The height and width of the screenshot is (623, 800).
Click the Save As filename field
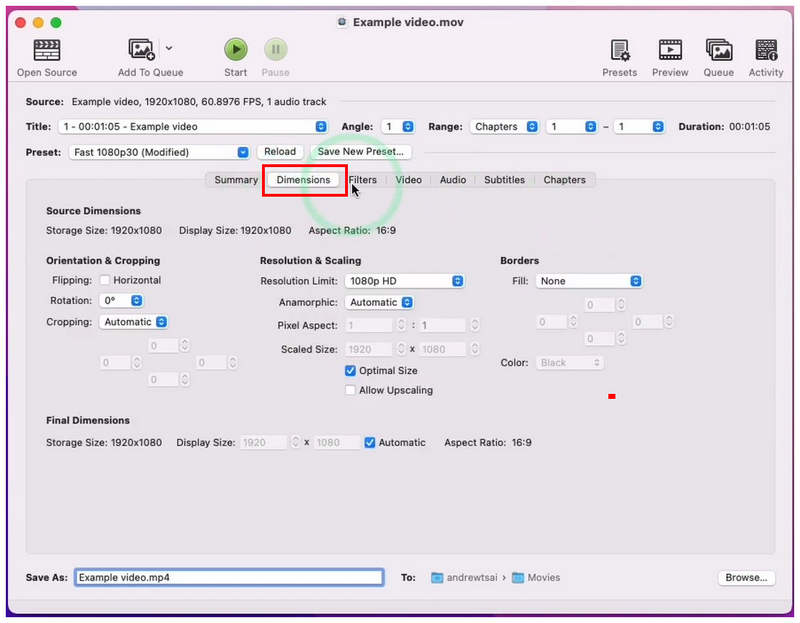tap(229, 578)
